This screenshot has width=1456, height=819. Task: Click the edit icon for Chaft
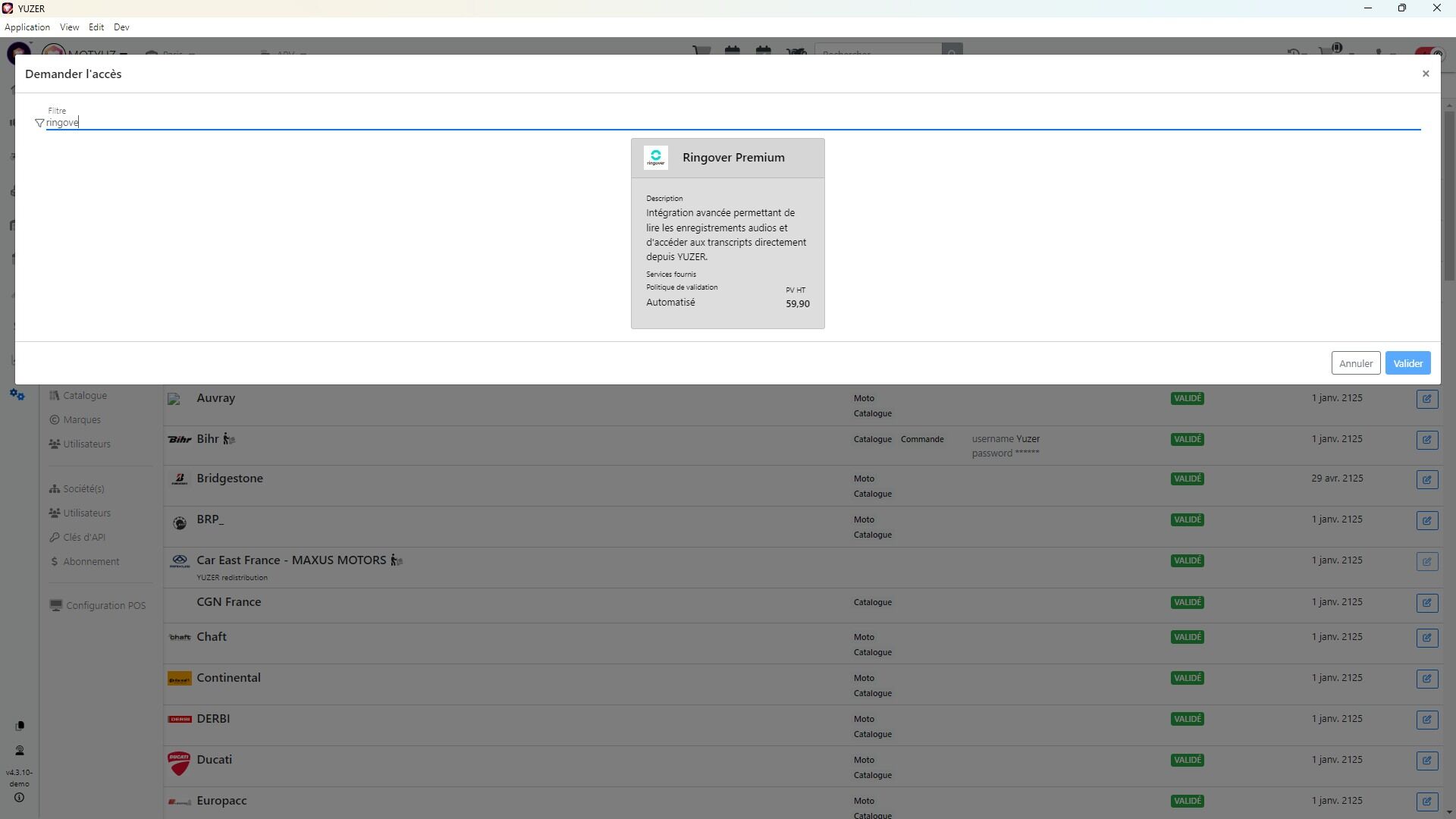(x=1426, y=638)
